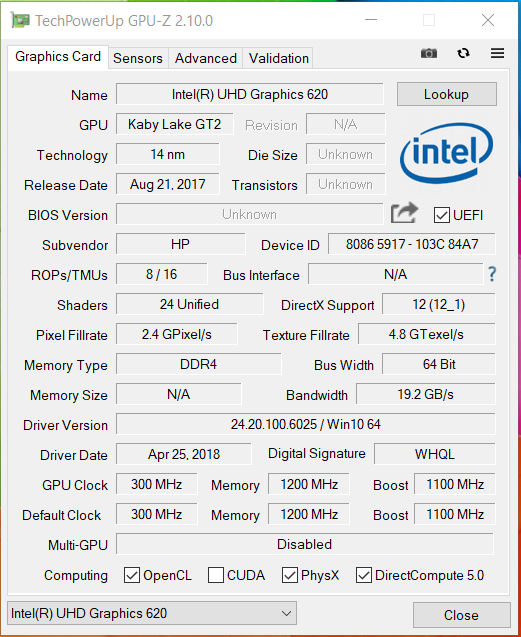This screenshot has width=521, height=637.
Task: Select the Device ID field
Action: tap(412, 244)
